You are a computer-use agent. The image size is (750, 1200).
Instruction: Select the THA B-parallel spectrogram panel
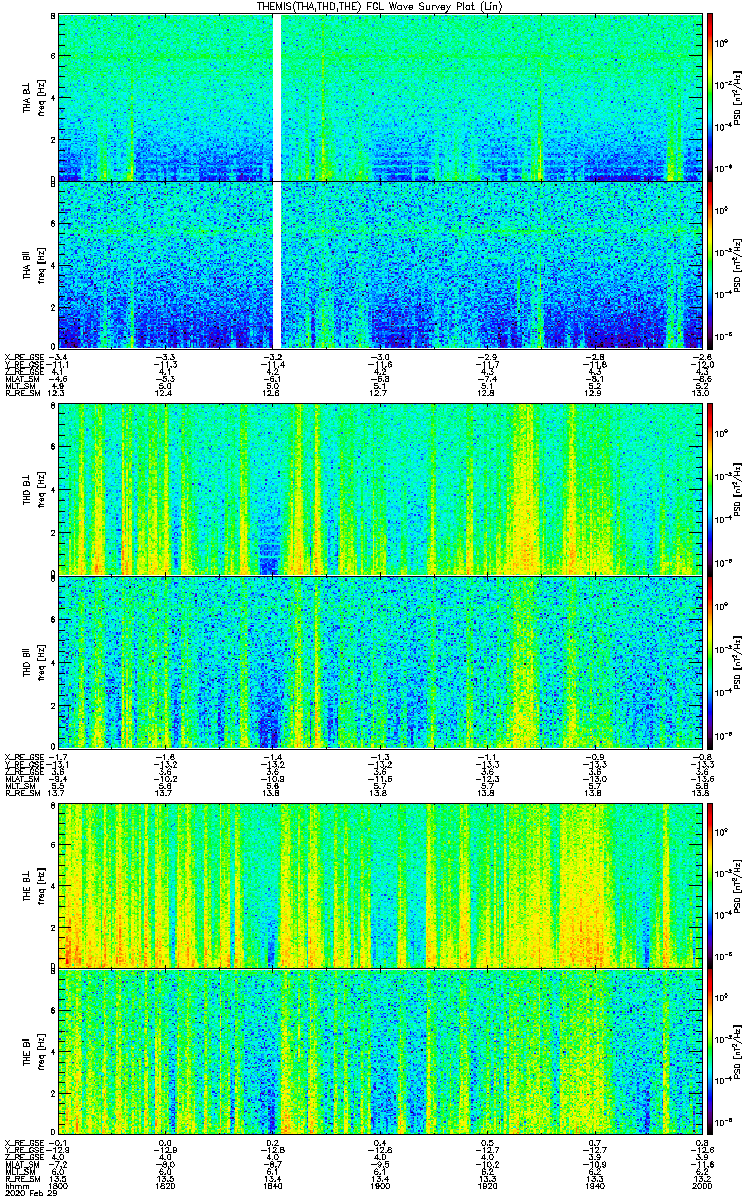pyautogui.click(x=379, y=264)
